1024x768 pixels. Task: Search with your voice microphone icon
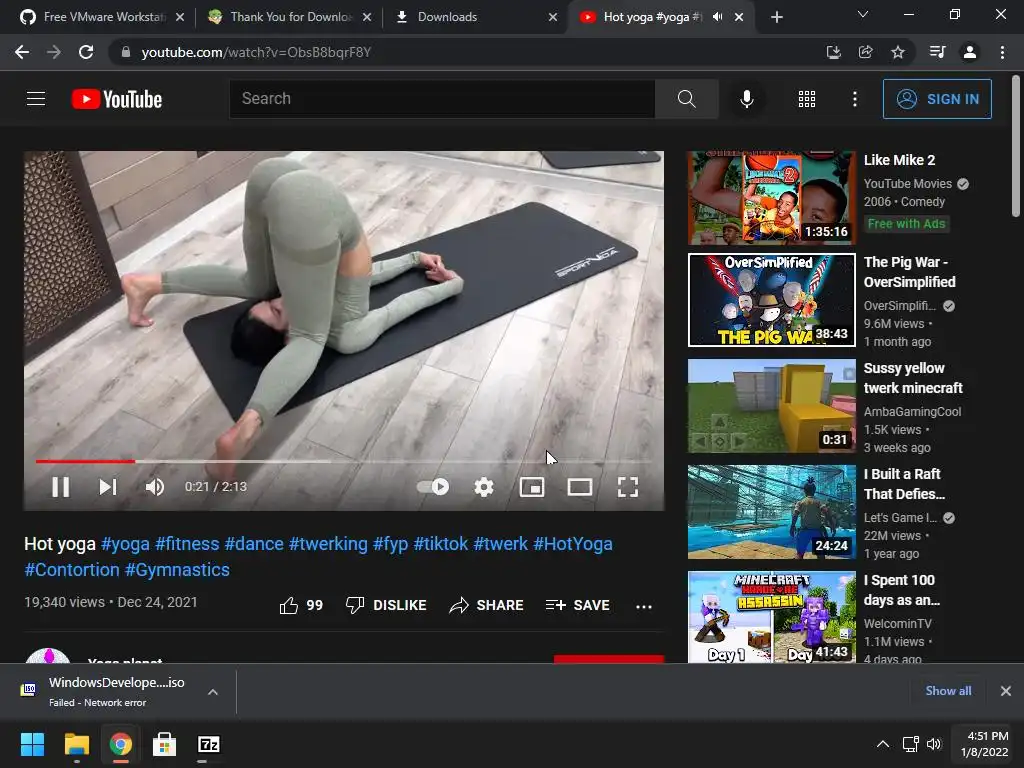[746, 99]
